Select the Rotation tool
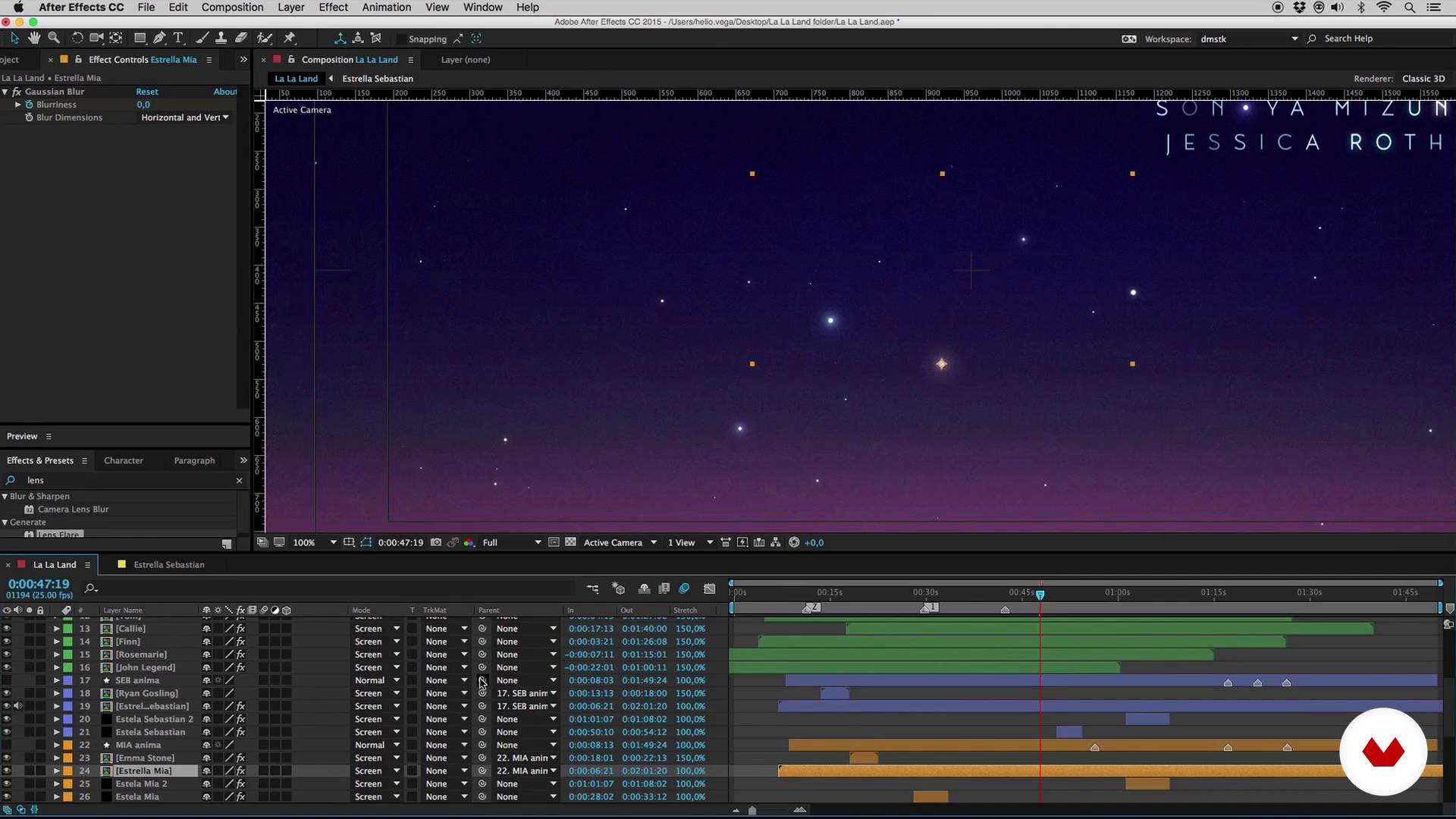Viewport: 1456px width, 819px height. click(77, 38)
